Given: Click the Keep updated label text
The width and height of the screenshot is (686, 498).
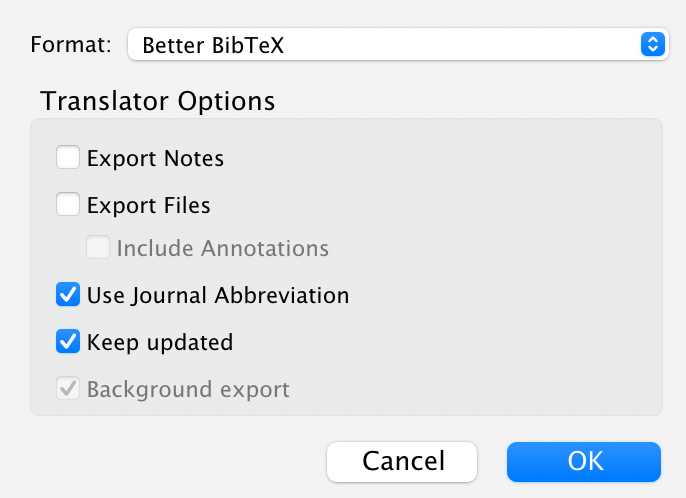Looking at the screenshot, I should pyautogui.click(x=160, y=342).
